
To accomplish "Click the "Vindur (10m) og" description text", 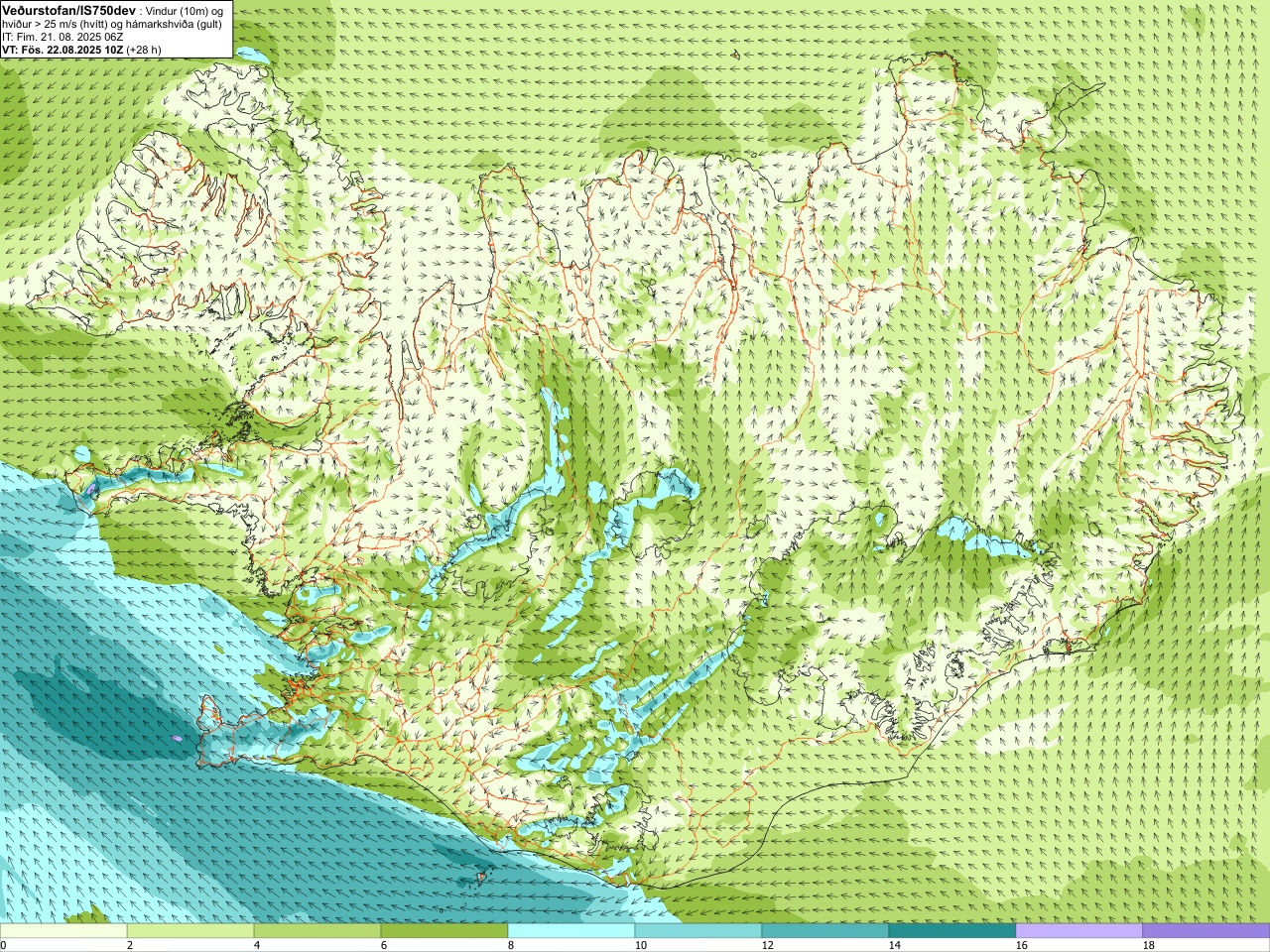I will tap(186, 10).
